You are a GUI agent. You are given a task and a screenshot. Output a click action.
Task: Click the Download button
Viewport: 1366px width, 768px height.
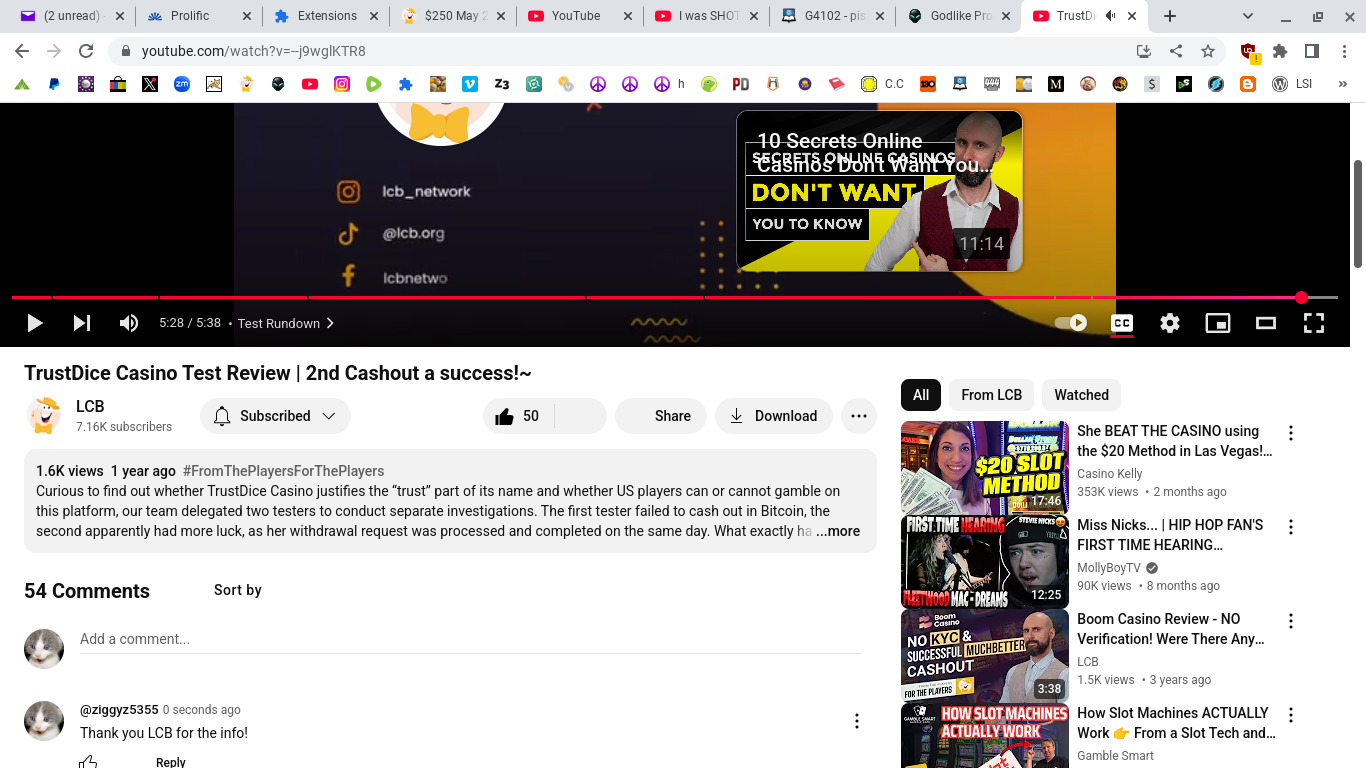point(774,416)
